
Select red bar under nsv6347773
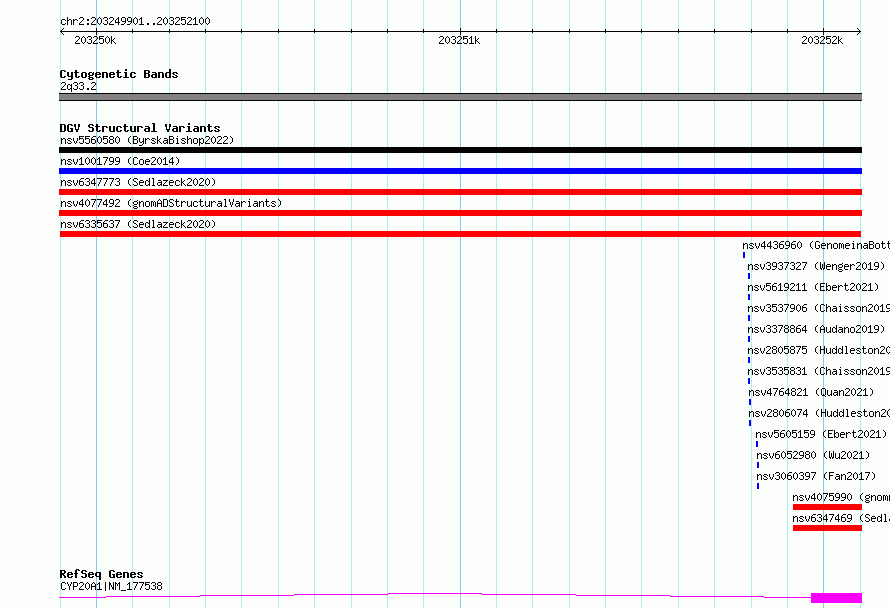coord(460,192)
